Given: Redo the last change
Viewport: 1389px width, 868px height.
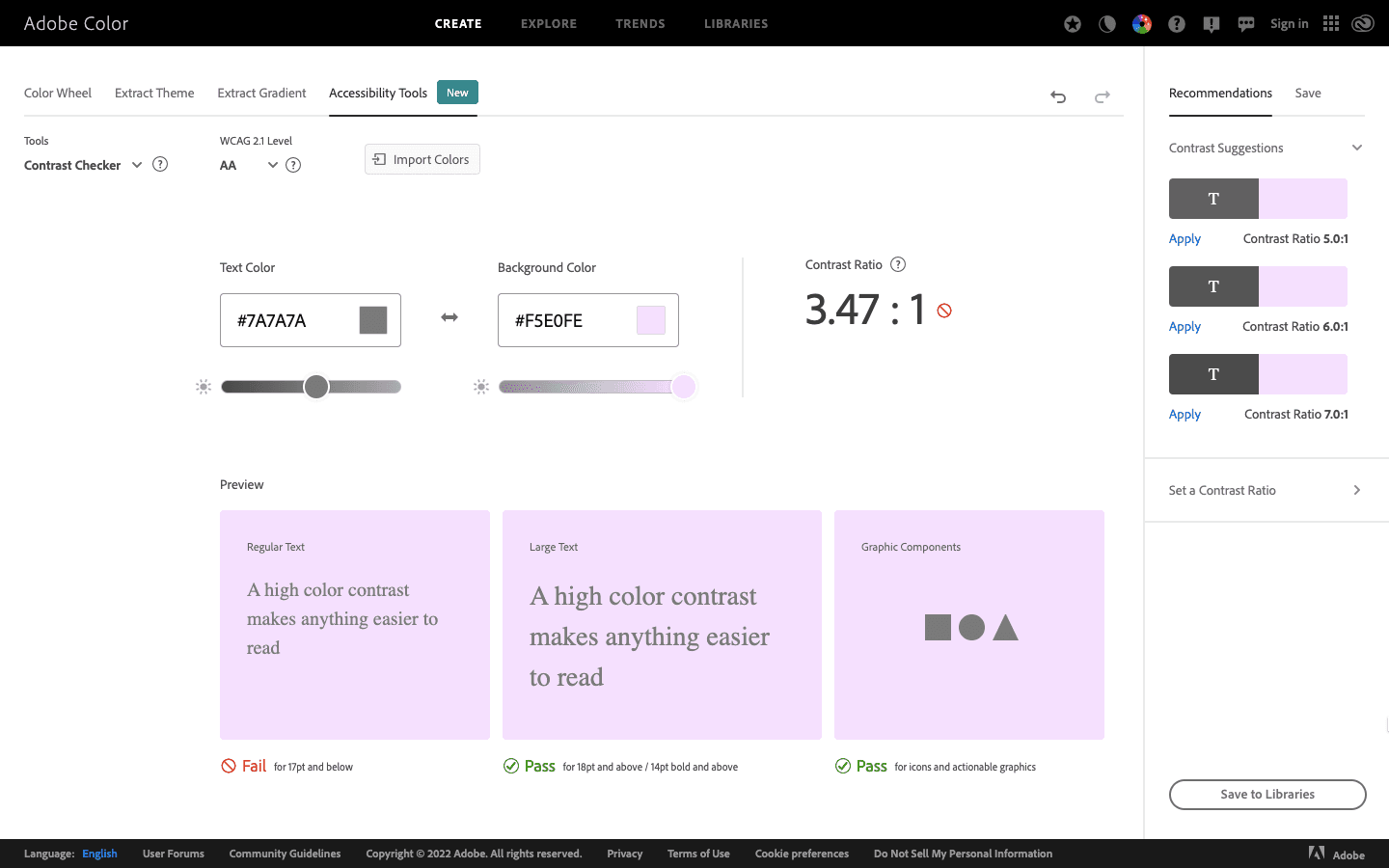Looking at the screenshot, I should point(1103,96).
